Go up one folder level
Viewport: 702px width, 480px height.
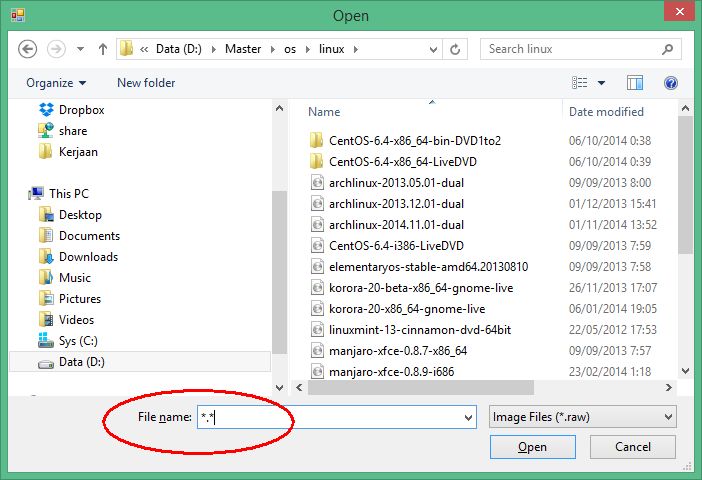click(x=102, y=49)
